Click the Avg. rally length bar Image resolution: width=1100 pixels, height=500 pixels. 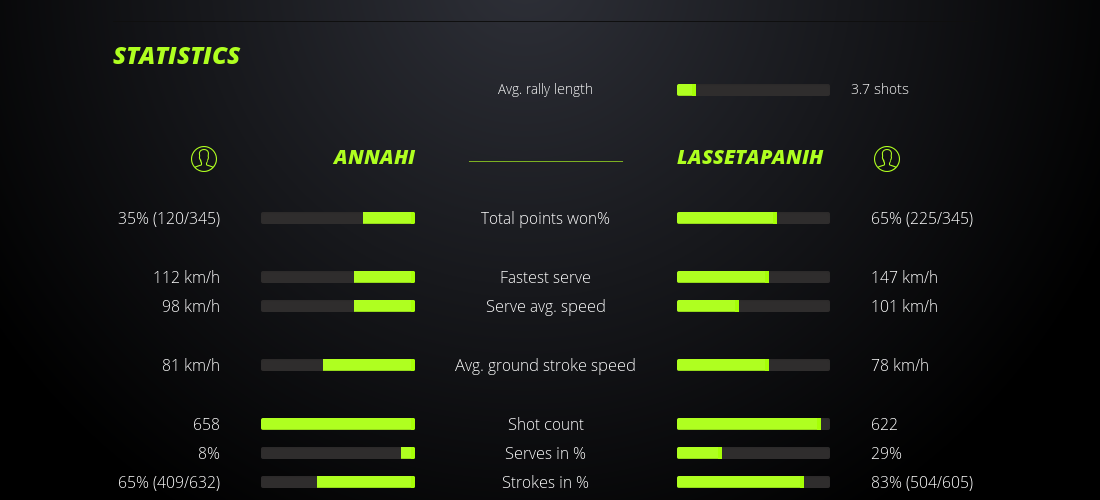coord(753,90)
